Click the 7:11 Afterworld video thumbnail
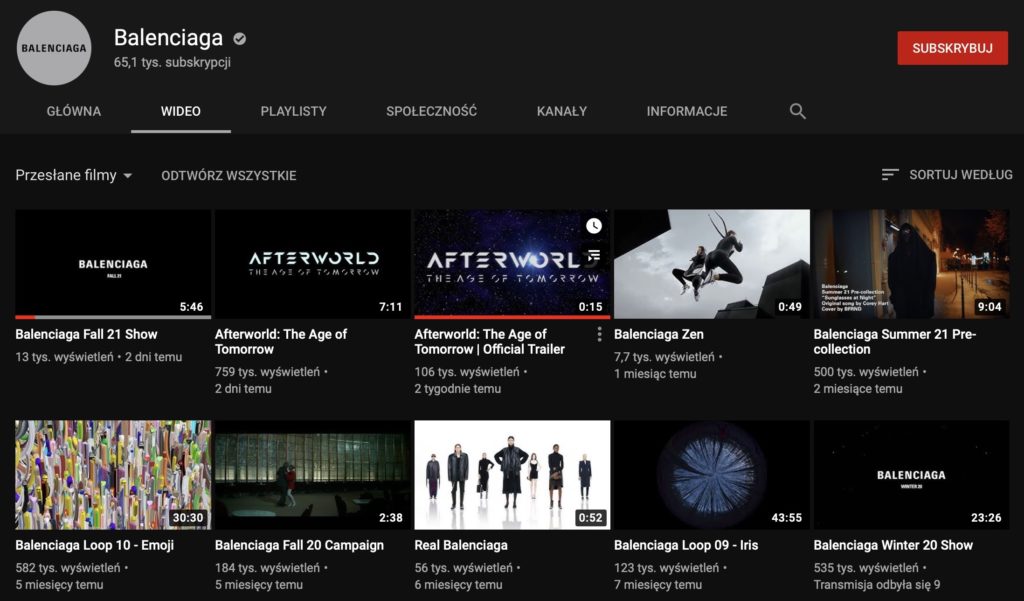 coord(313,264)
